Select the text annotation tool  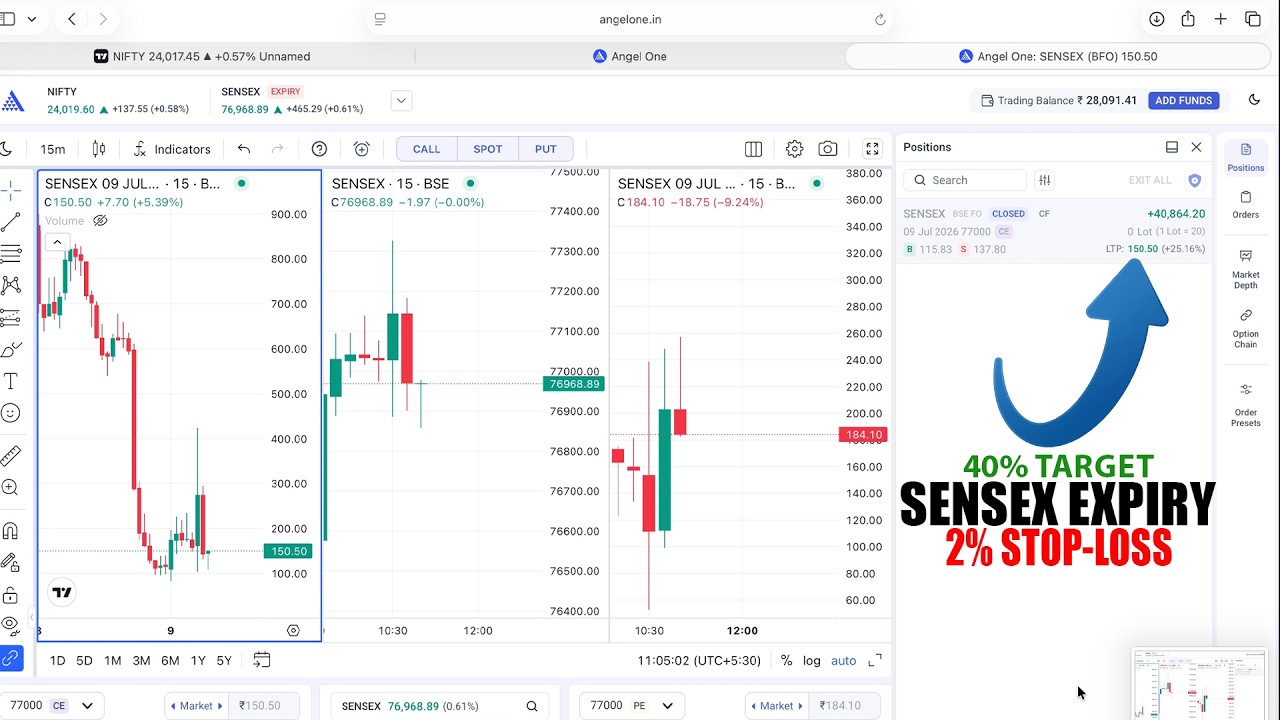click(11, 381)
